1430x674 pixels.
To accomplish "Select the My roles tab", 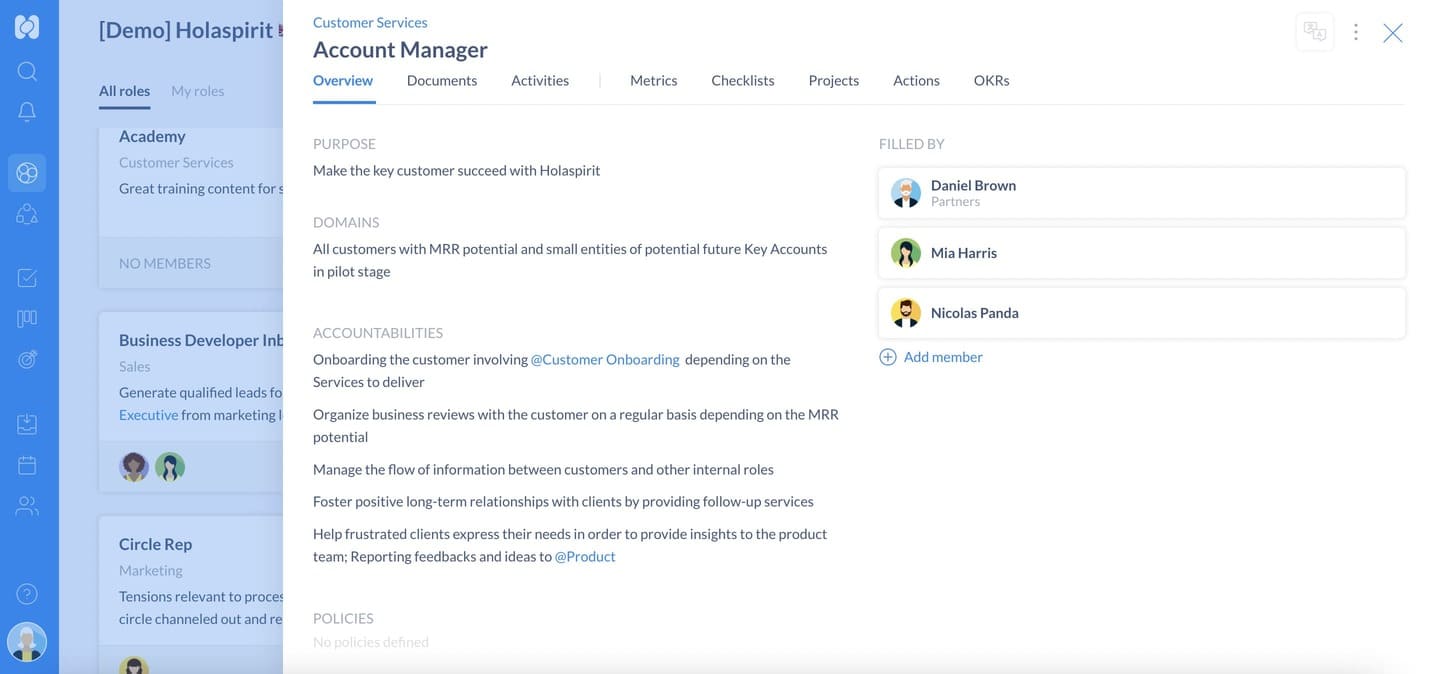I will 198,91.
